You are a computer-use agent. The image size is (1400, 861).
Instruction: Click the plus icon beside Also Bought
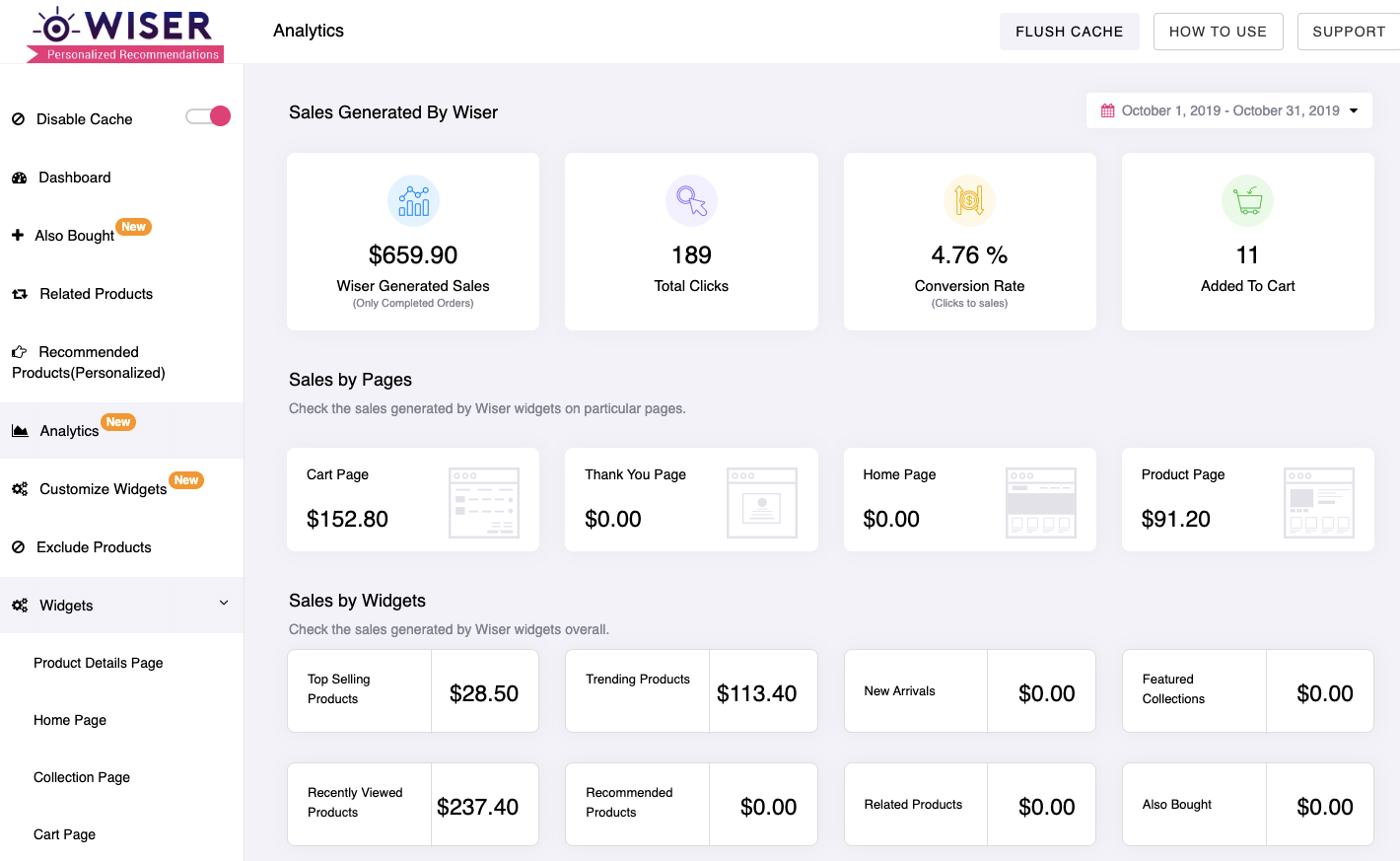(x=18, y=236)
